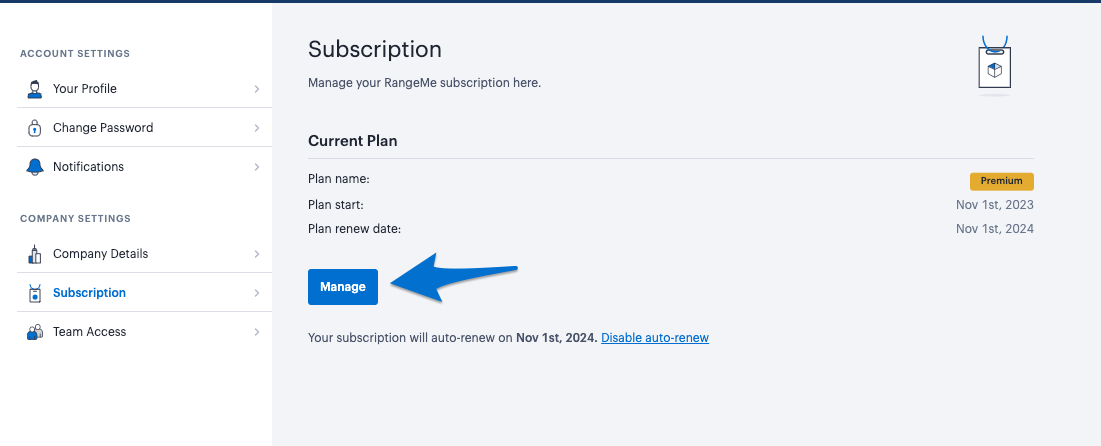Expand the Company Details chevron arrow

257,254
